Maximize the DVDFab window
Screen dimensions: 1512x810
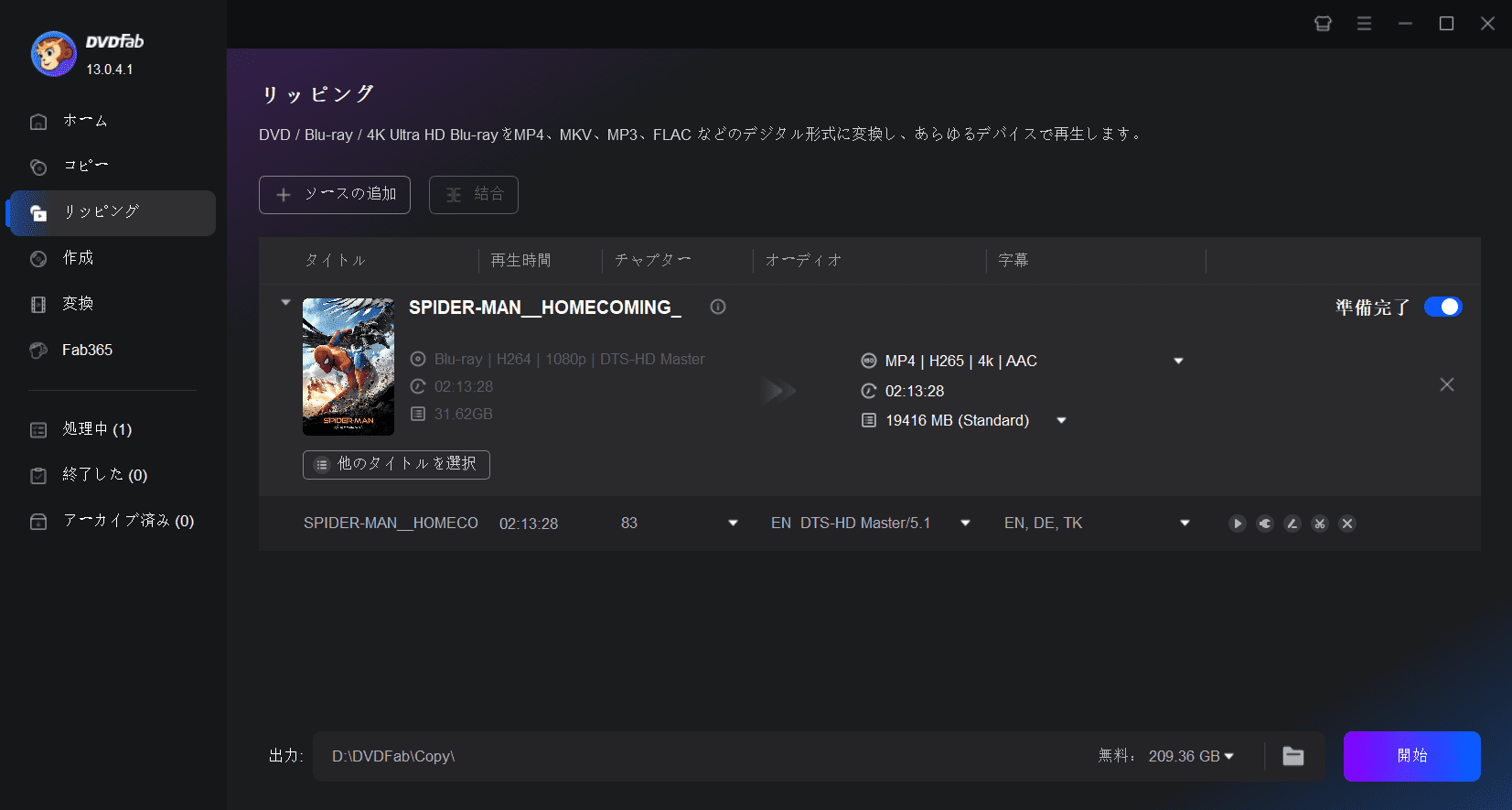(x=1446, y=24)
